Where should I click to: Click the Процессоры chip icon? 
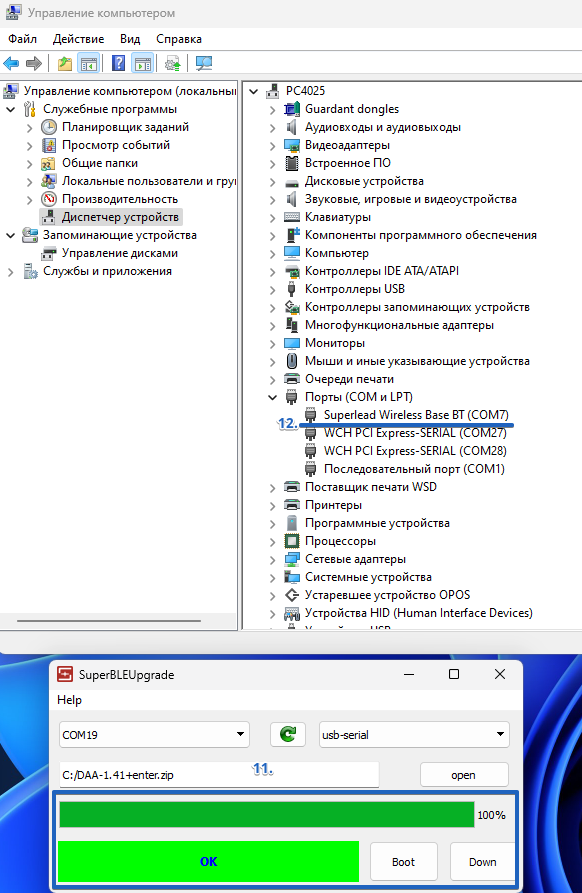(x=292, y=541)
